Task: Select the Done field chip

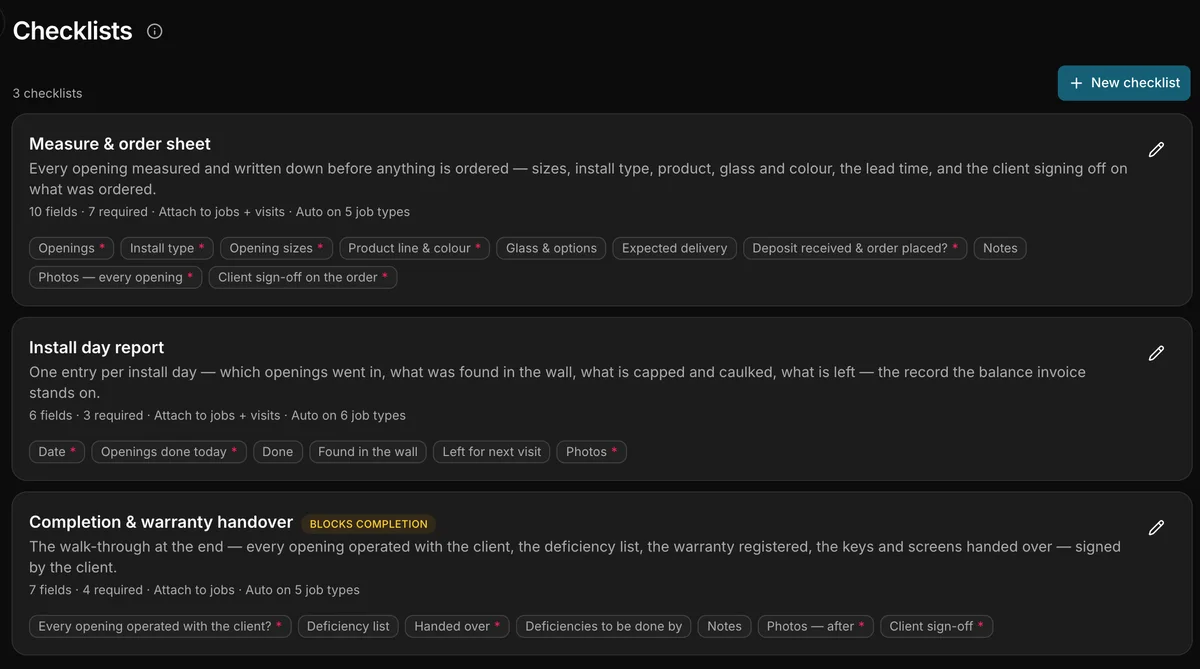Action: (278, 452)
